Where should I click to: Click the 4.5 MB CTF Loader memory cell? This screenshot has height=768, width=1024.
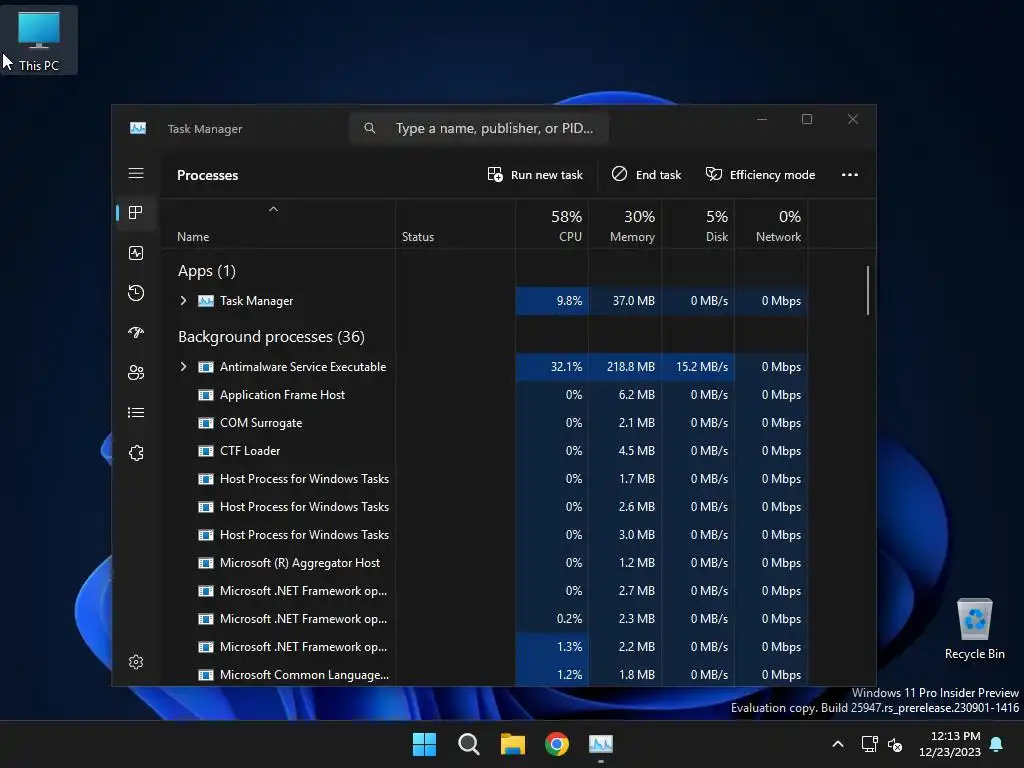coord(625,451)
